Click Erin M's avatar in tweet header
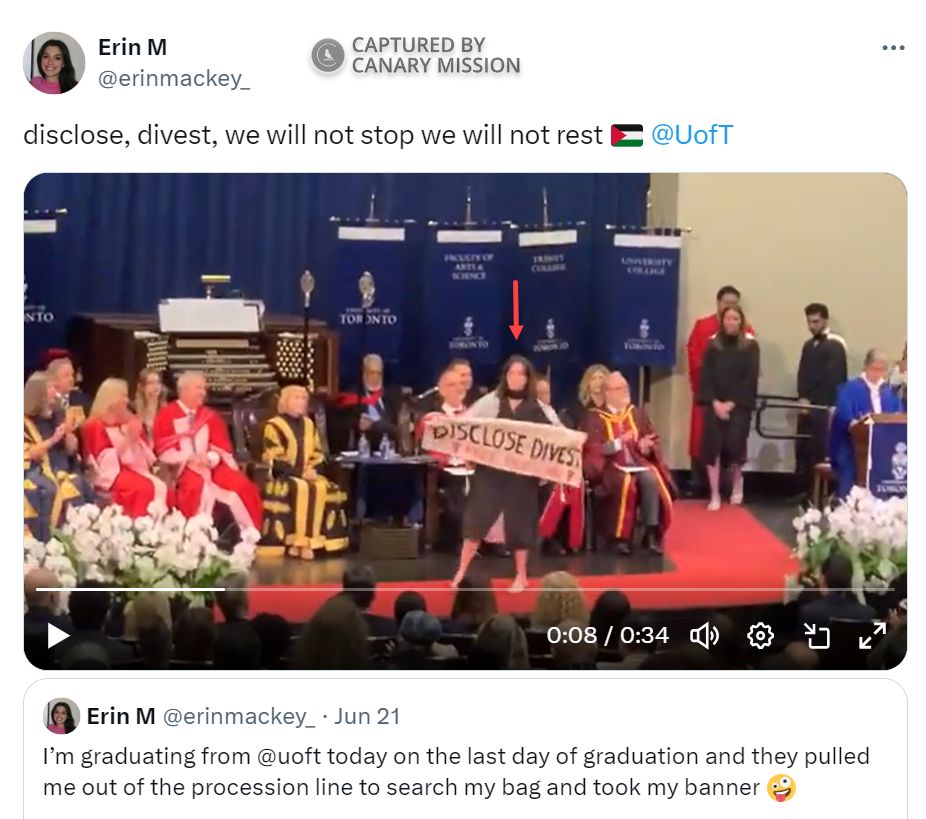The width and height of the screenshot is (926, 819). click(54, 63)
